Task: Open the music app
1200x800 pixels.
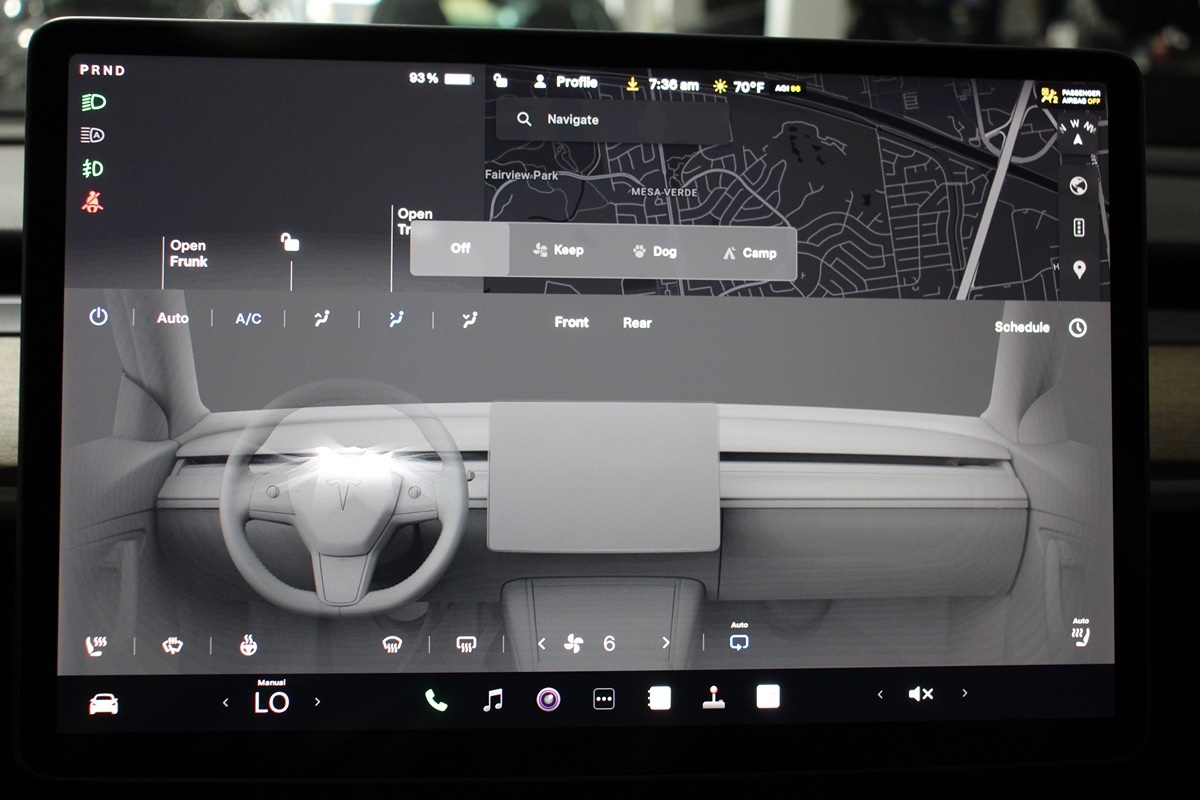Action: [492, 700]
